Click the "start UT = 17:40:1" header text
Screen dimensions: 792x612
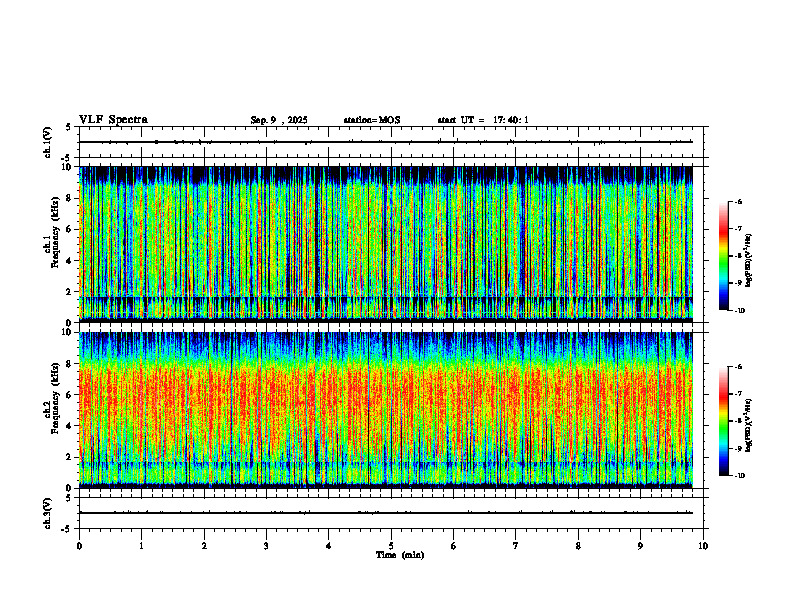[x=483, y=120]
